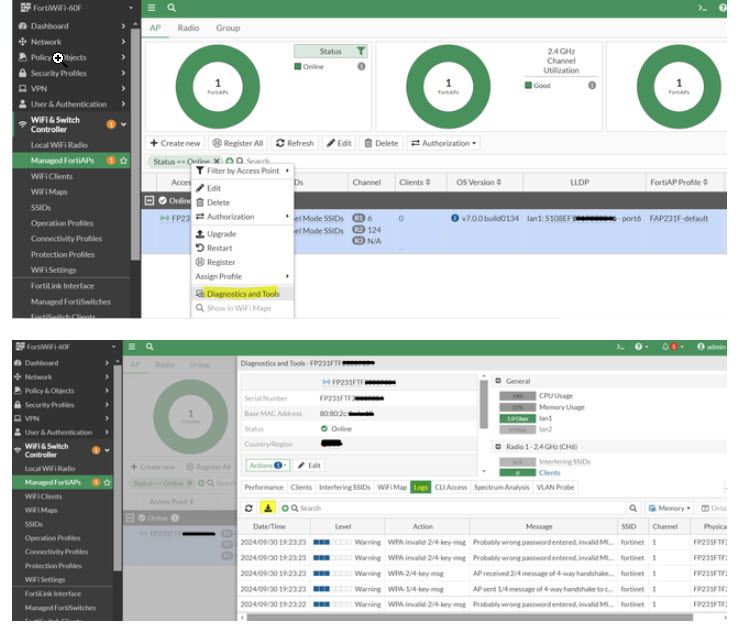746x625 pixels.
Task: Remove the Status == Online filter chip
Action: point(217,161)
